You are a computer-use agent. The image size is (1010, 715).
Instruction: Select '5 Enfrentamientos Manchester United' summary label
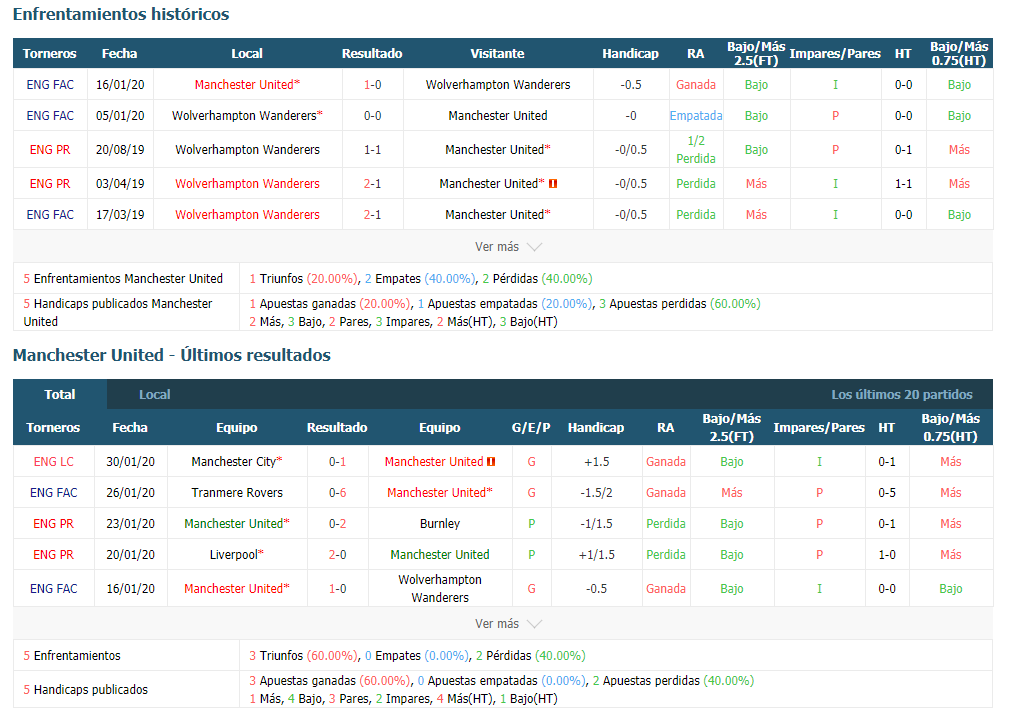123,278
